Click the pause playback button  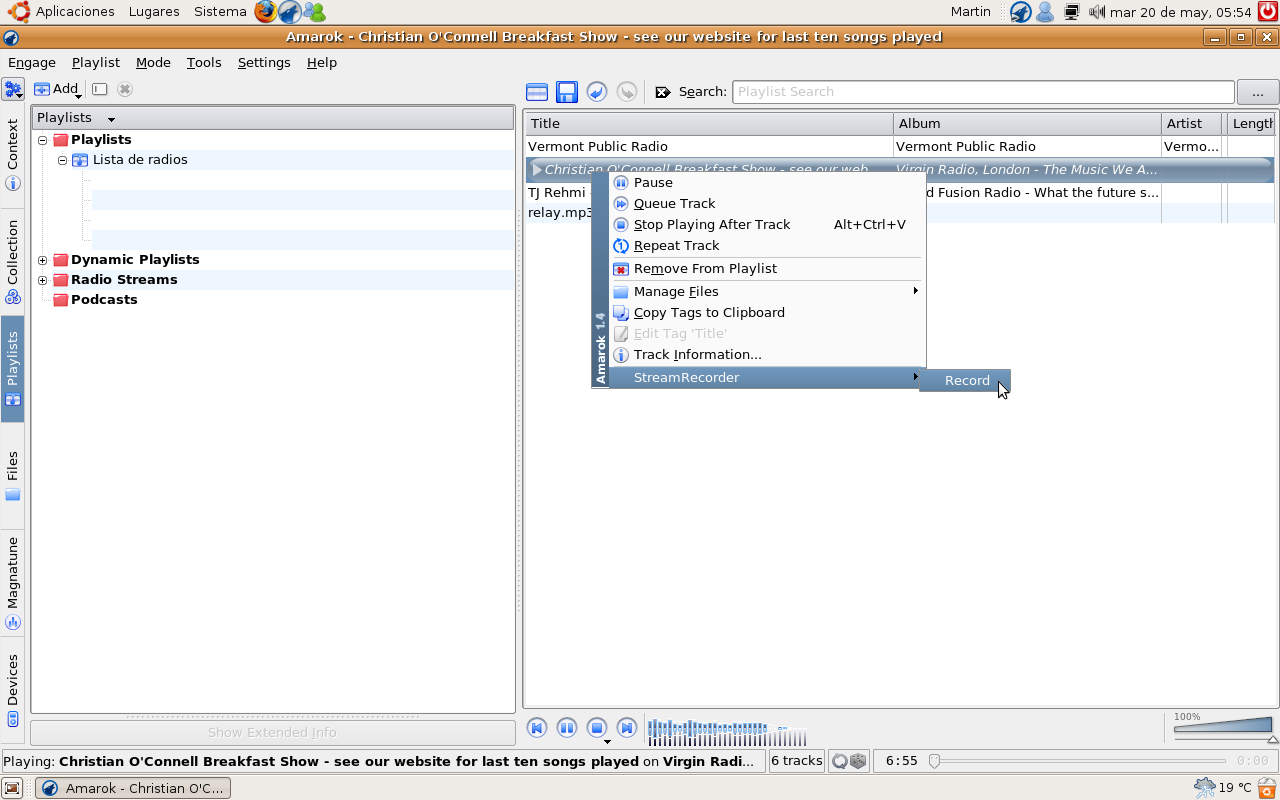pyautogui.click(x=567, y=728)
